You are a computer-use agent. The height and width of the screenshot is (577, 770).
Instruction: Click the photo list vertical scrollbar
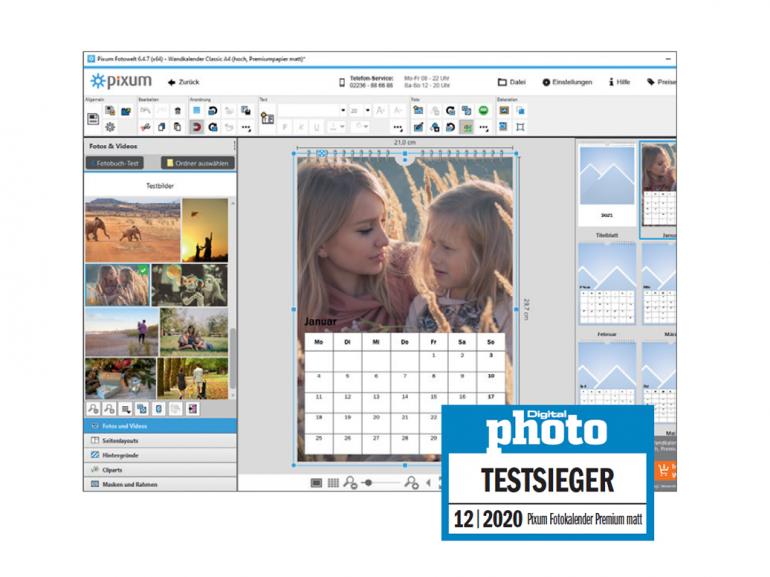(x=233, y=358)
